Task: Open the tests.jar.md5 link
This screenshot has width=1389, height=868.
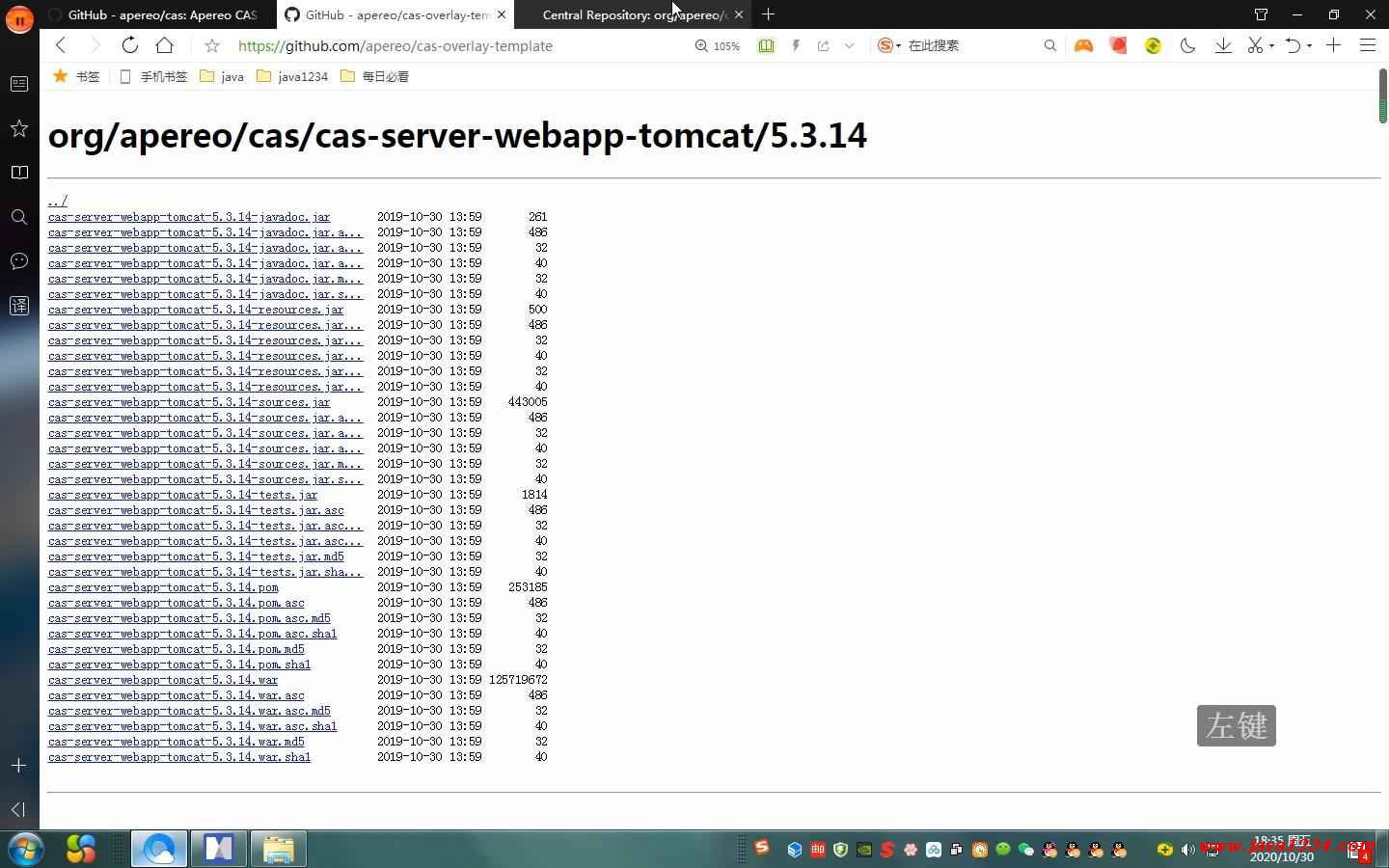Action: point(196,556)
